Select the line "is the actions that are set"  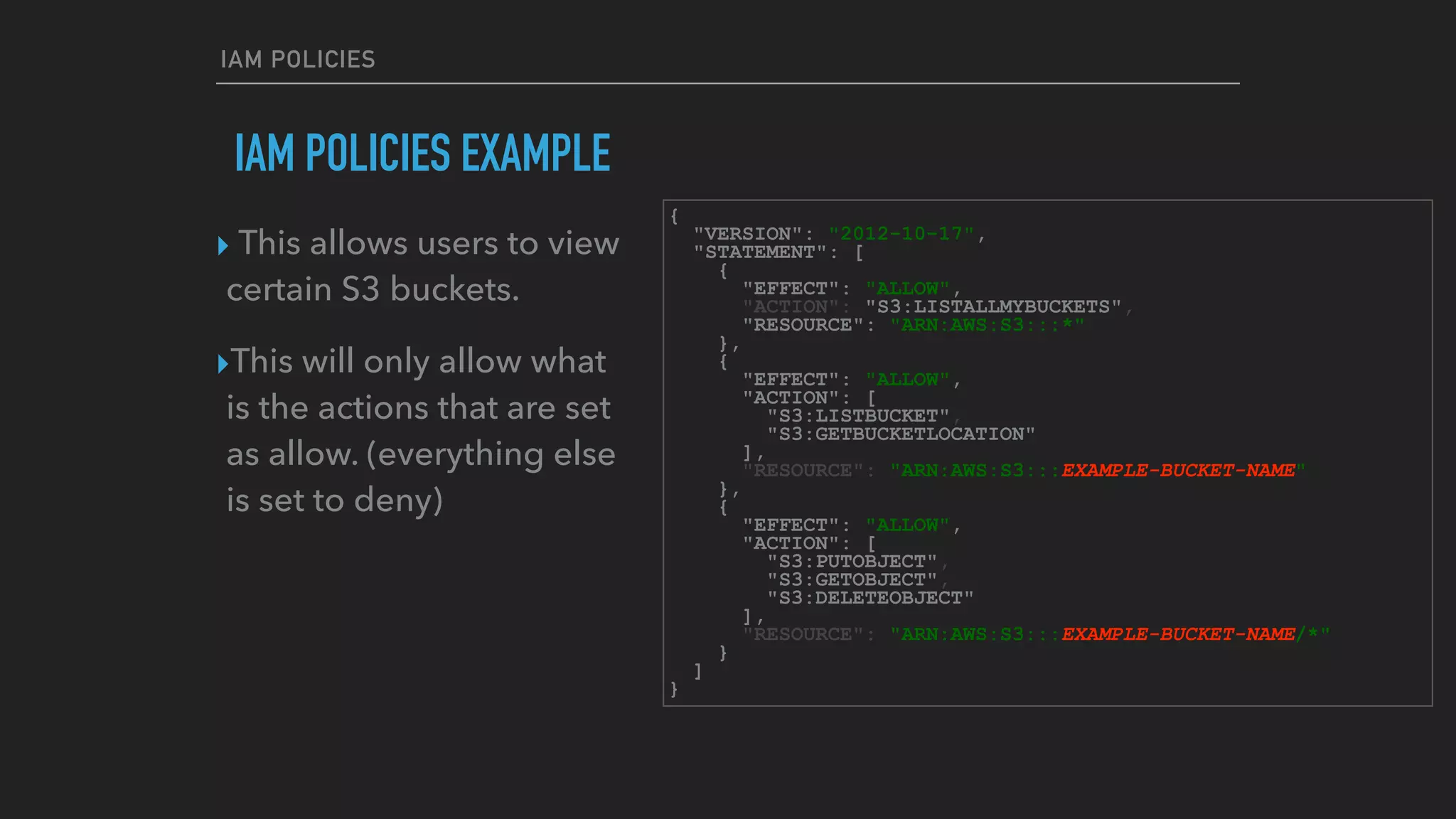click(x=419, y=407)
